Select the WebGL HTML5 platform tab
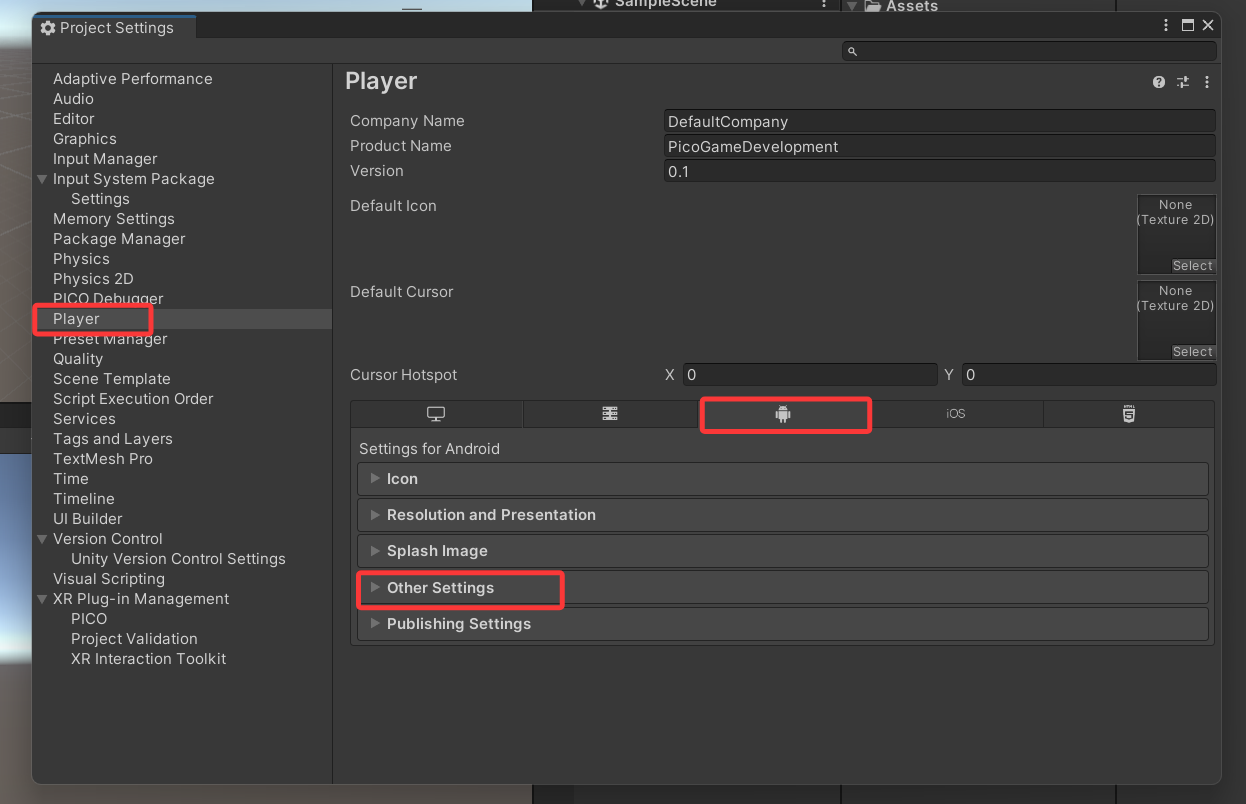The height and width of the screenshot is (804, 1246). pyautogui.click(x=1129, y=414)
